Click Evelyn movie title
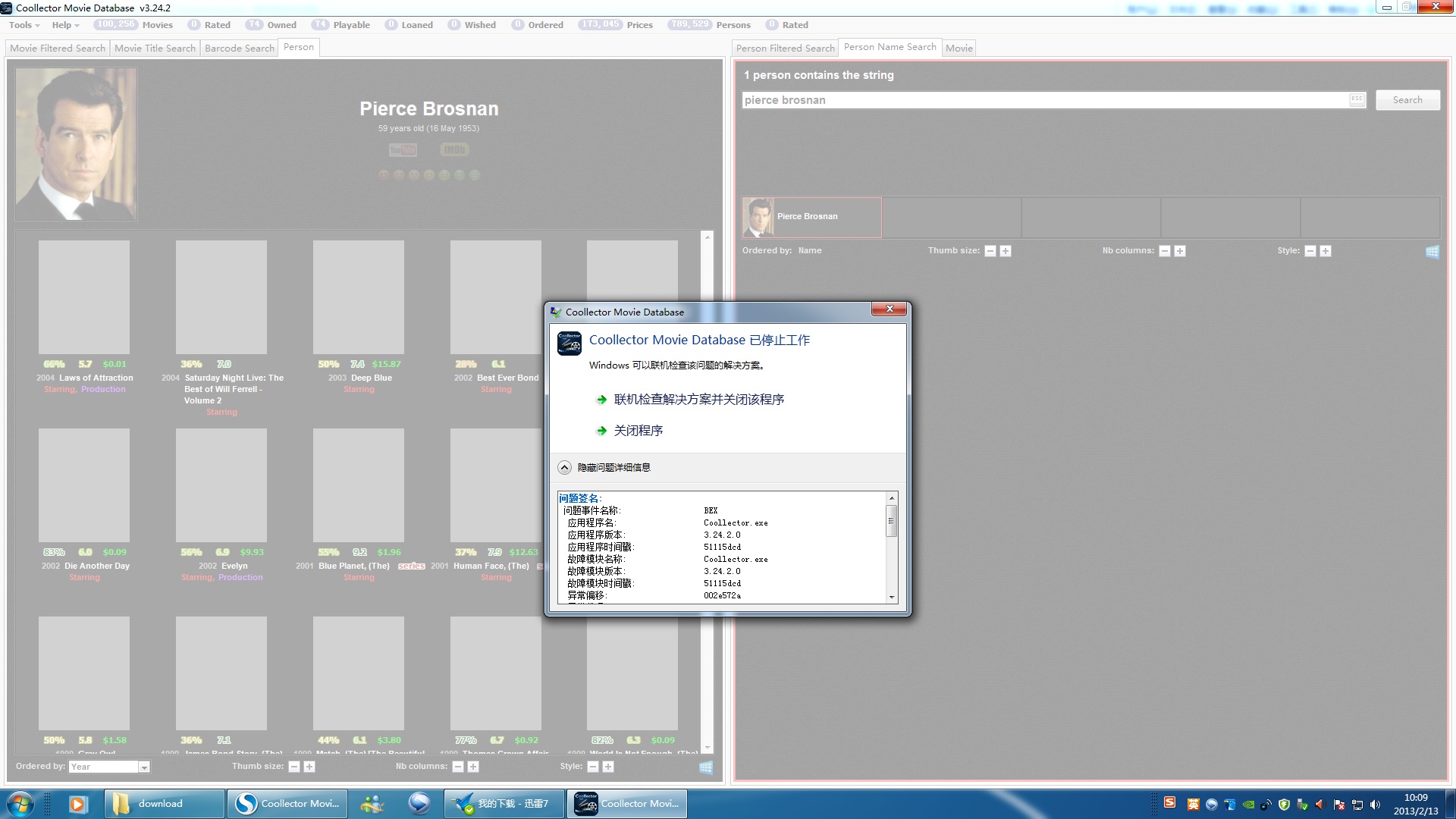Image resolution: width=1456 pixels, height=819 pixels. point(234,566)
